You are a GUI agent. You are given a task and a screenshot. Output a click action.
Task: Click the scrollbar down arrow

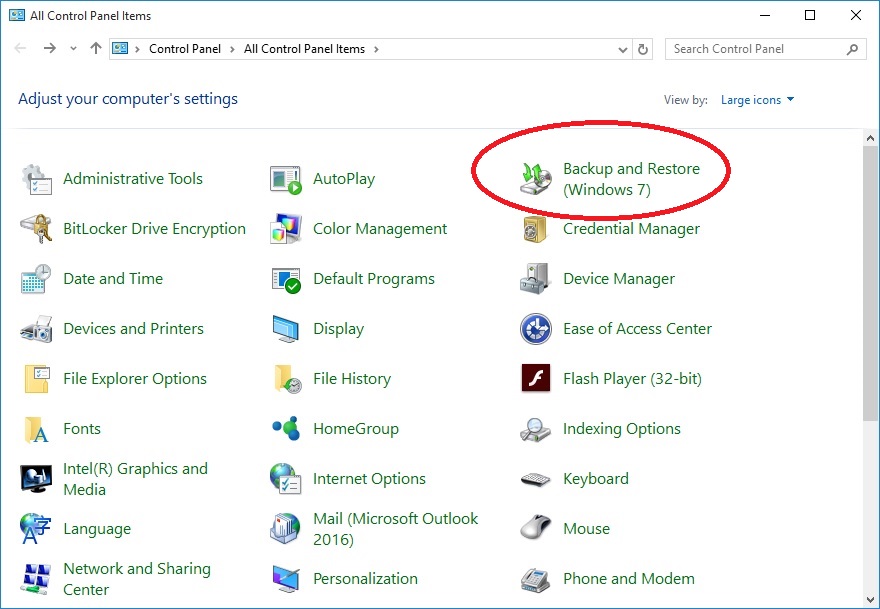point(871,599)
